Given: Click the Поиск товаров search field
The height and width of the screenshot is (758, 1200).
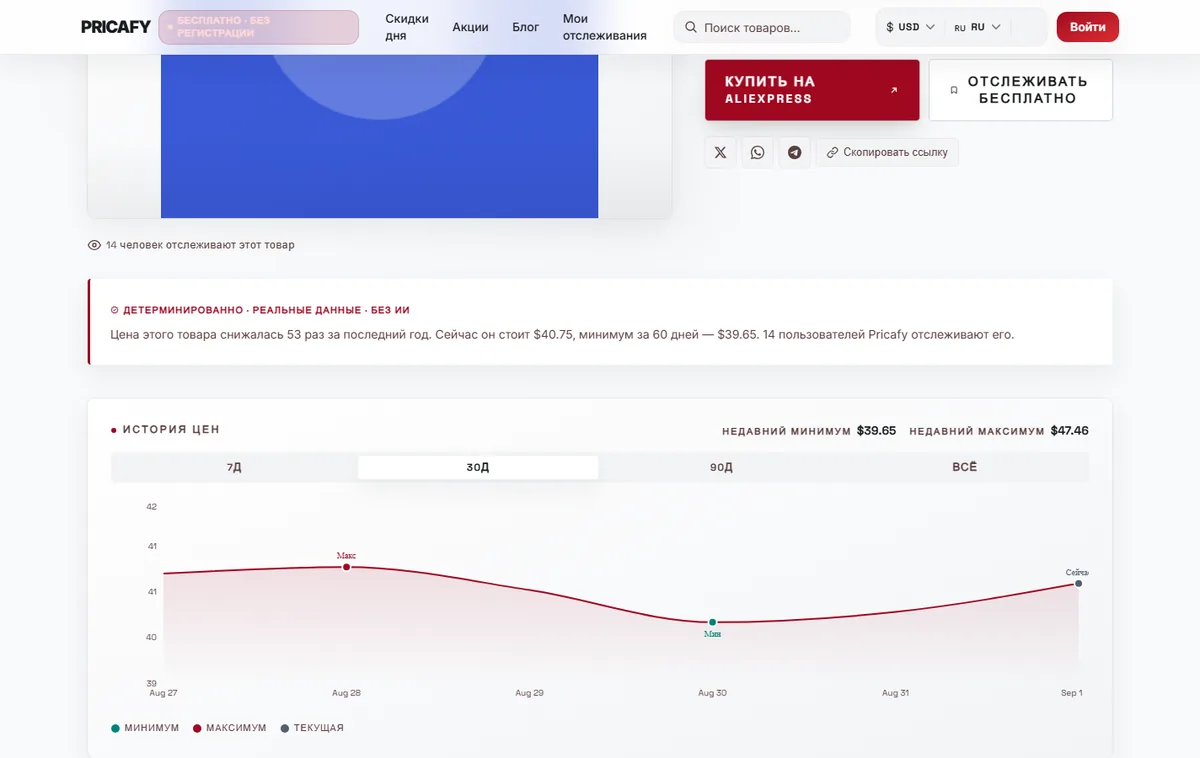Looking at the screenshot, I should pyautogui.click(x=762, y=27).
